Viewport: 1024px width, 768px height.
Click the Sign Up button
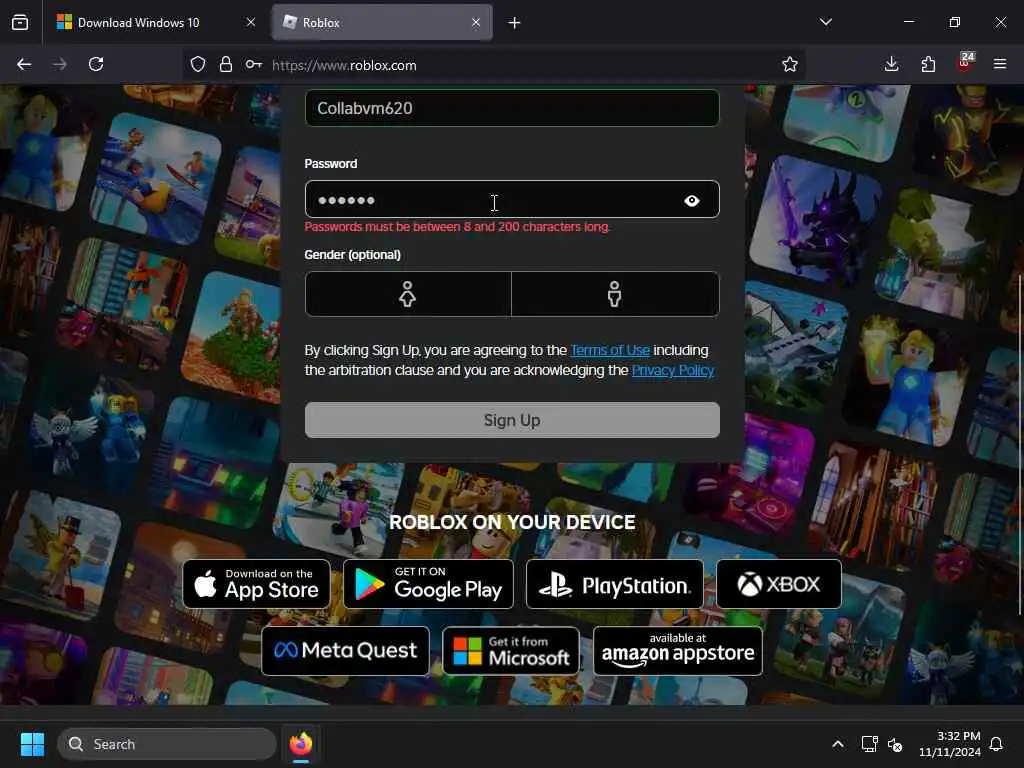512,420
